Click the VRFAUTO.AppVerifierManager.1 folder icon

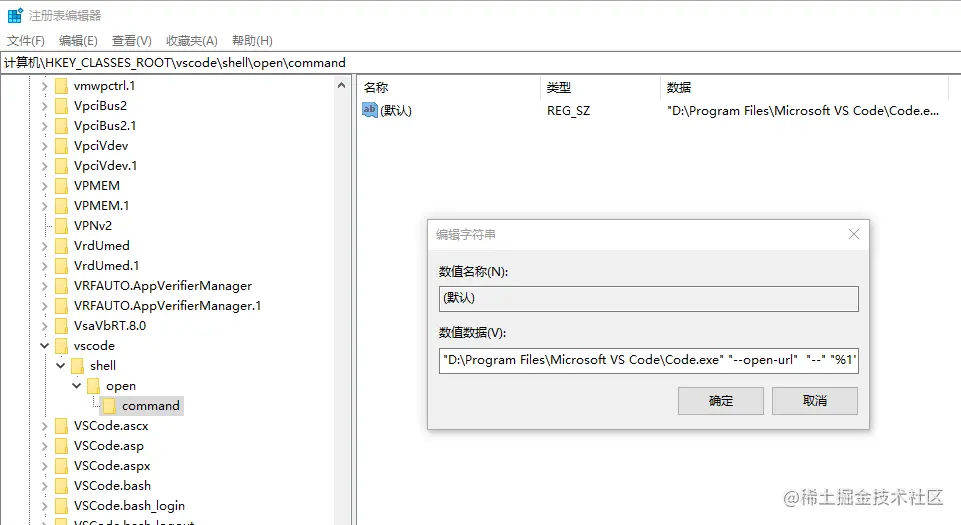click(x=61, y=306)
